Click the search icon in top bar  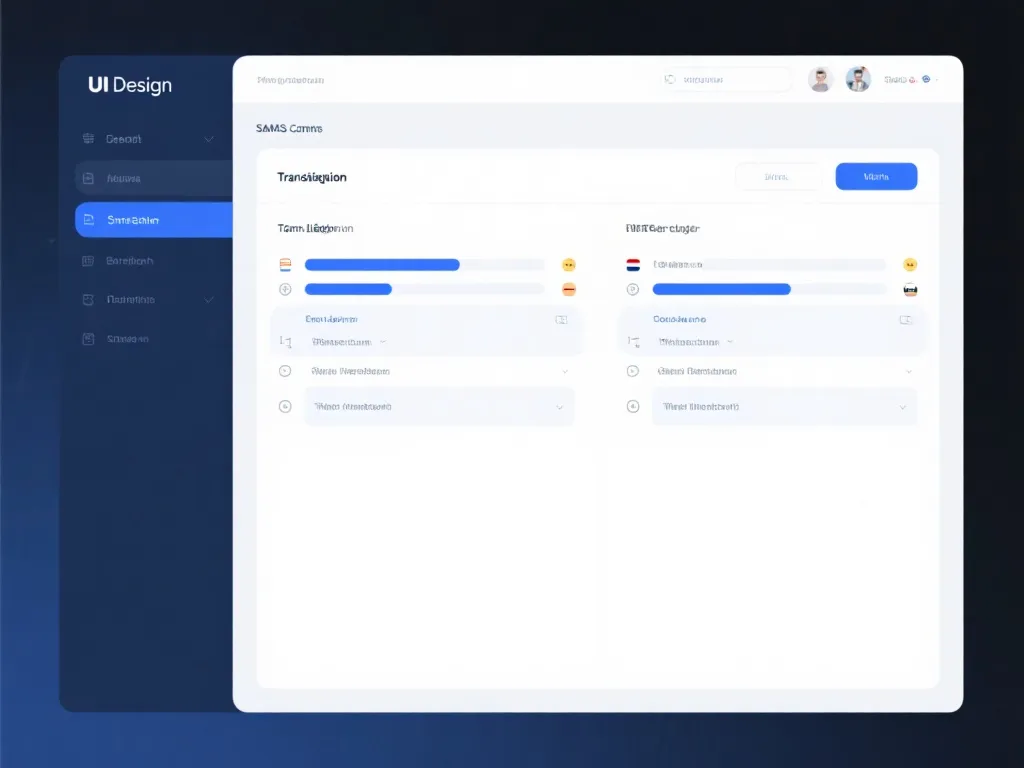pos(669,79)
